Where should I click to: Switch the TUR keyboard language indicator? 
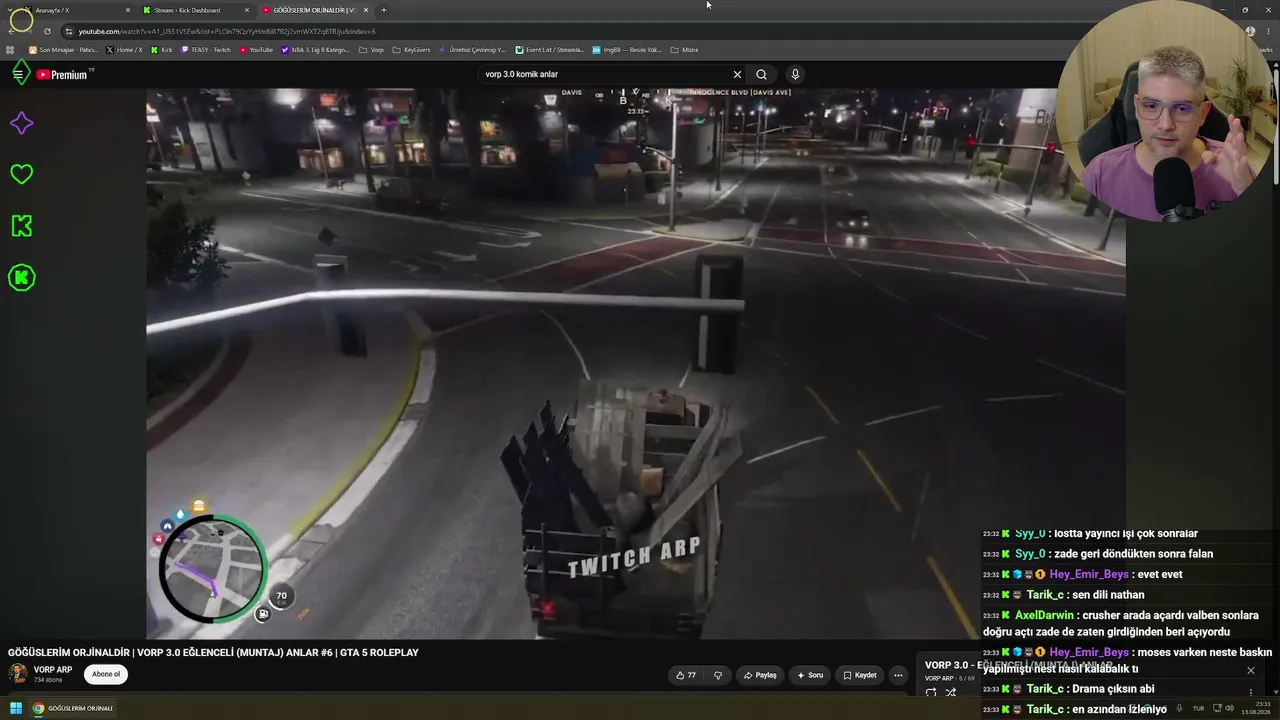[x=1198, y=708]
